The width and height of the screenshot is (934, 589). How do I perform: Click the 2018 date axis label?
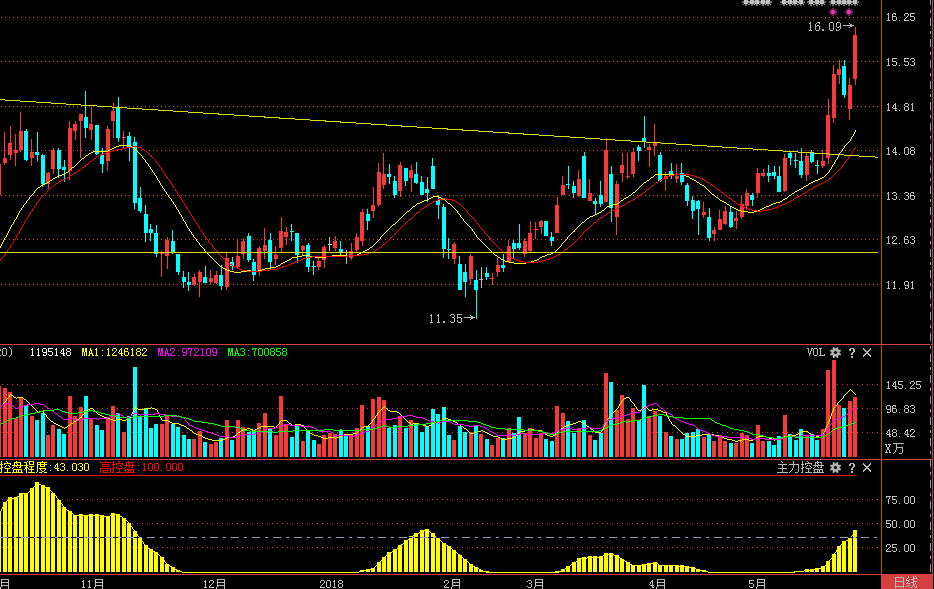click(x=331, y=582)
